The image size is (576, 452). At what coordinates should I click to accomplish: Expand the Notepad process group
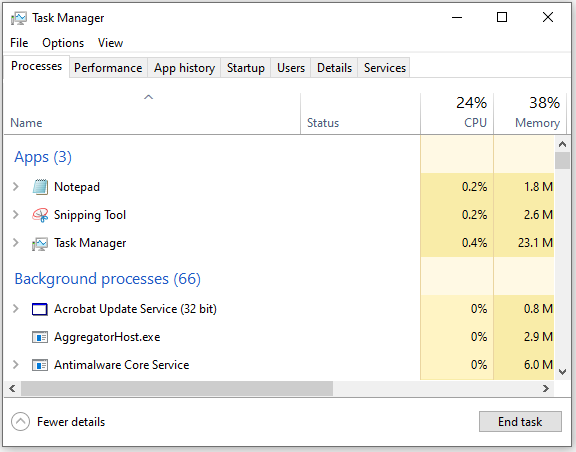[x=15, y=187]
